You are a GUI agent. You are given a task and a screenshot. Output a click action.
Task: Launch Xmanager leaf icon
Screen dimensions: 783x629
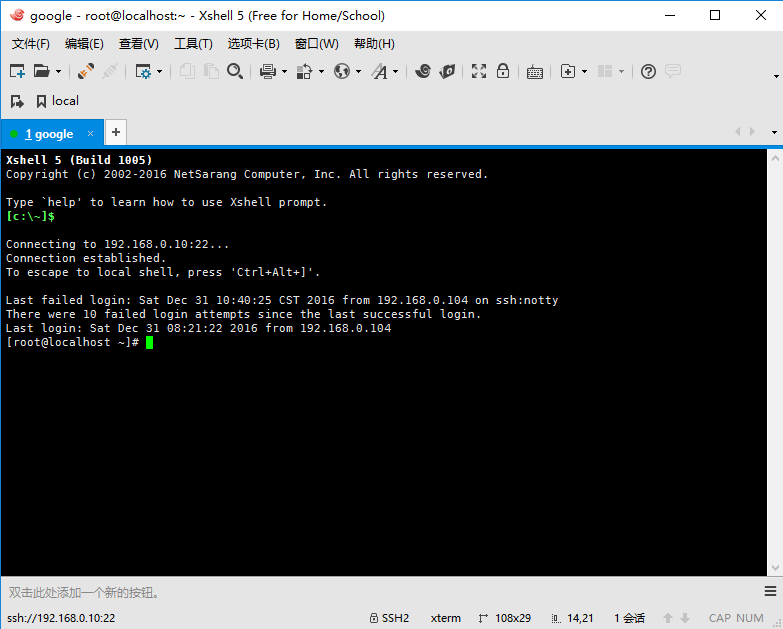[x=447, y=71]
